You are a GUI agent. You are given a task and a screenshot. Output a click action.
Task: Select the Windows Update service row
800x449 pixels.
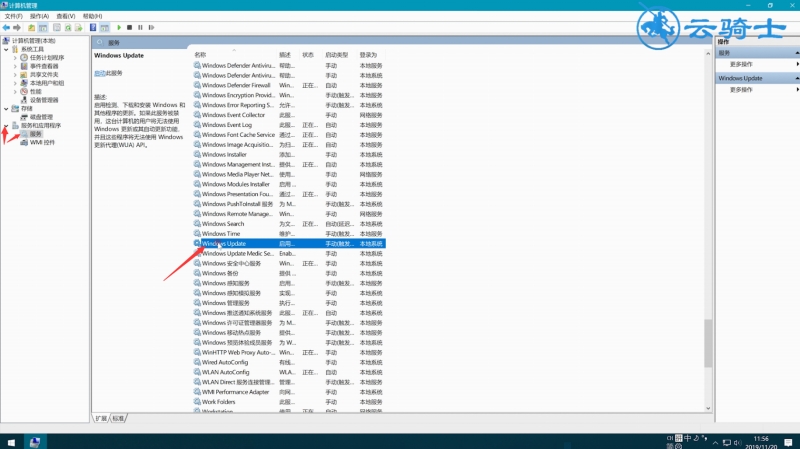point(289,243)
